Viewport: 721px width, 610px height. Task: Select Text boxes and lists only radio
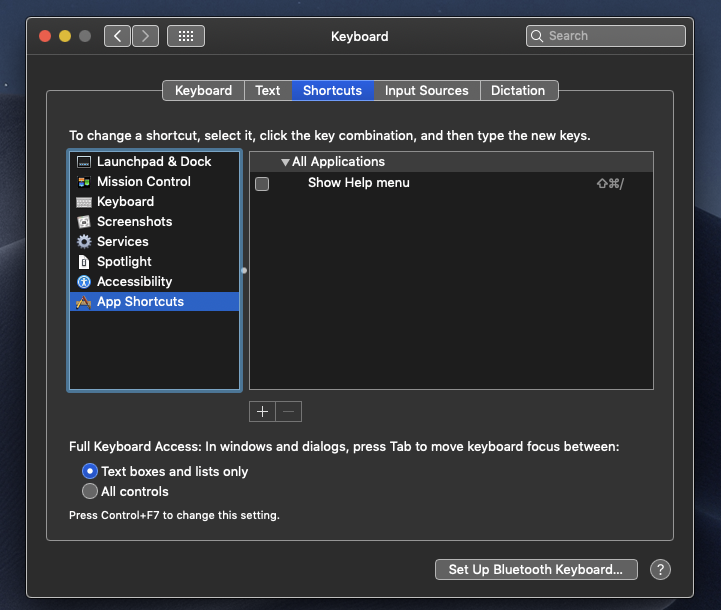pyautogui.click(x=90, y=471)
